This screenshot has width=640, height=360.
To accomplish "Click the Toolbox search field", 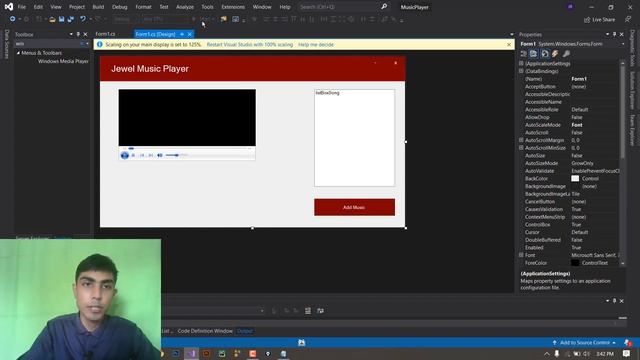I will [47, 44].
